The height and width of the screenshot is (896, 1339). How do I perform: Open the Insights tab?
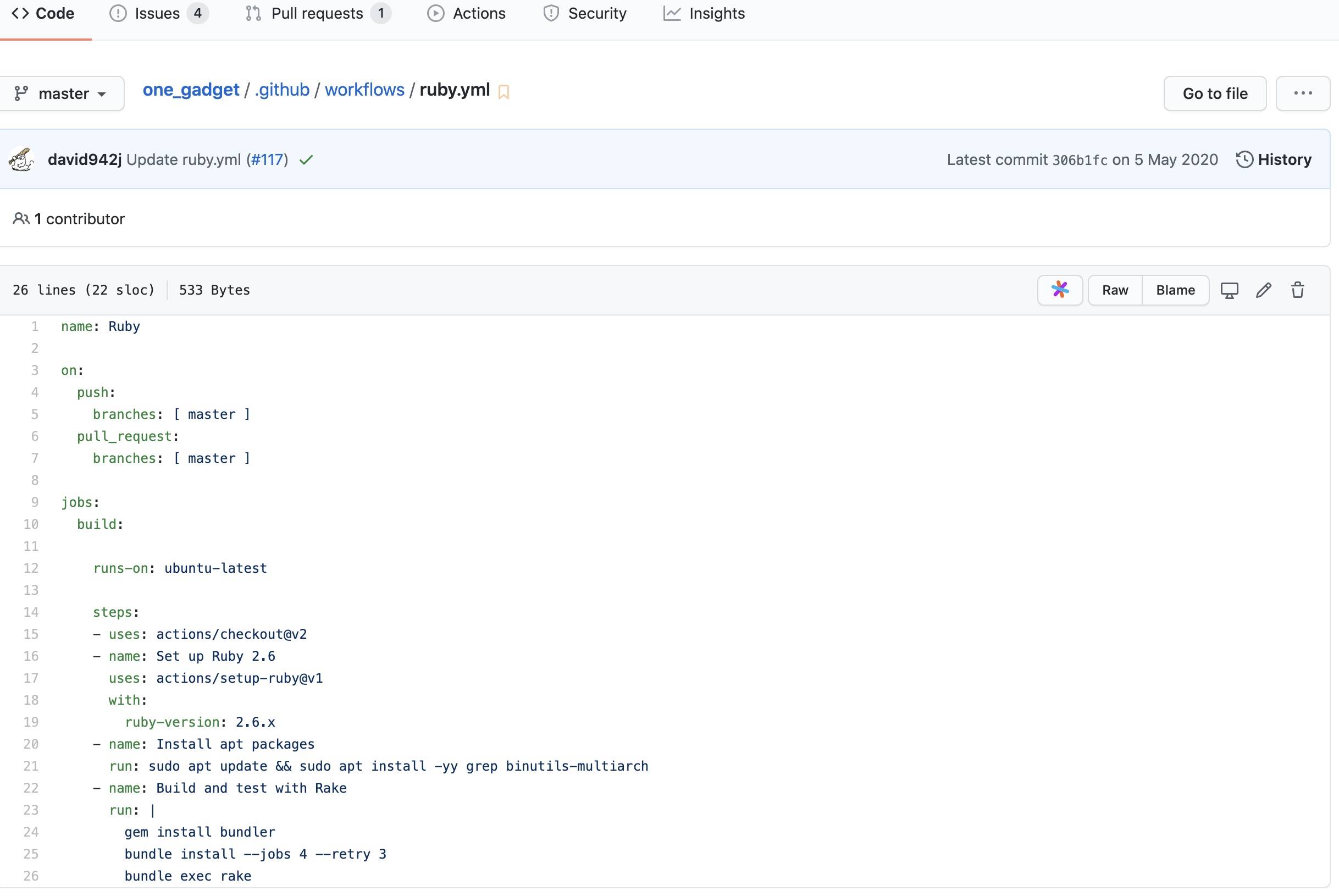pyautogui.click(x=704, y=13)
